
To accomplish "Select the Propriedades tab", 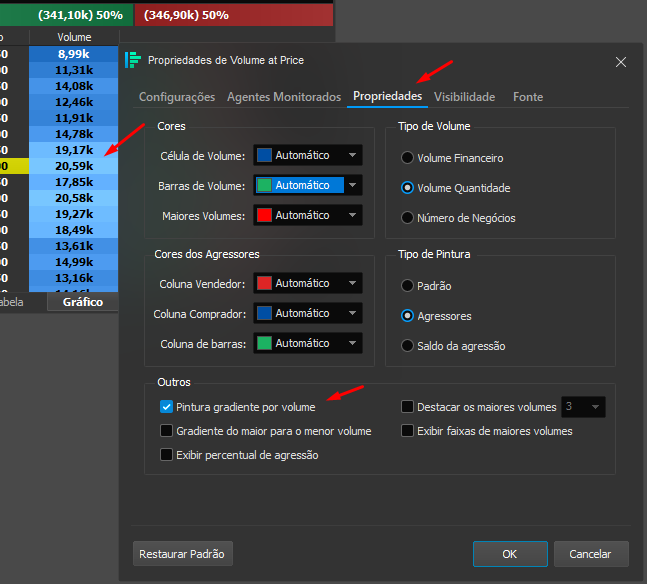I will pyautogui.click(x=387, y=96).
